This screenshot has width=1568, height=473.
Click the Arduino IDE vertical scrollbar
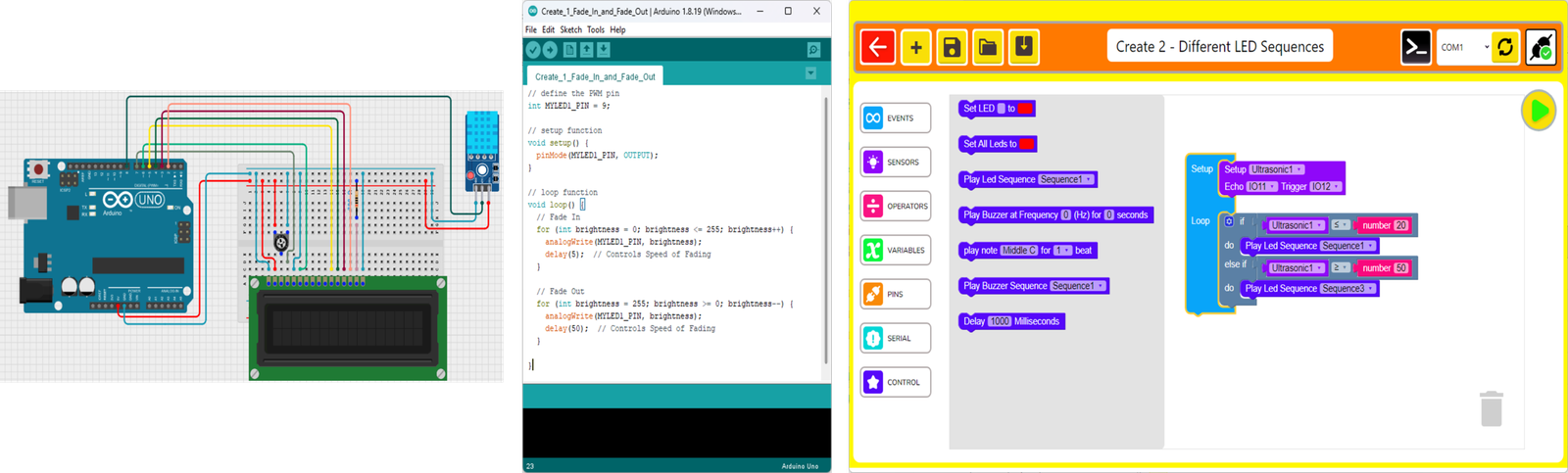[826, 230]
